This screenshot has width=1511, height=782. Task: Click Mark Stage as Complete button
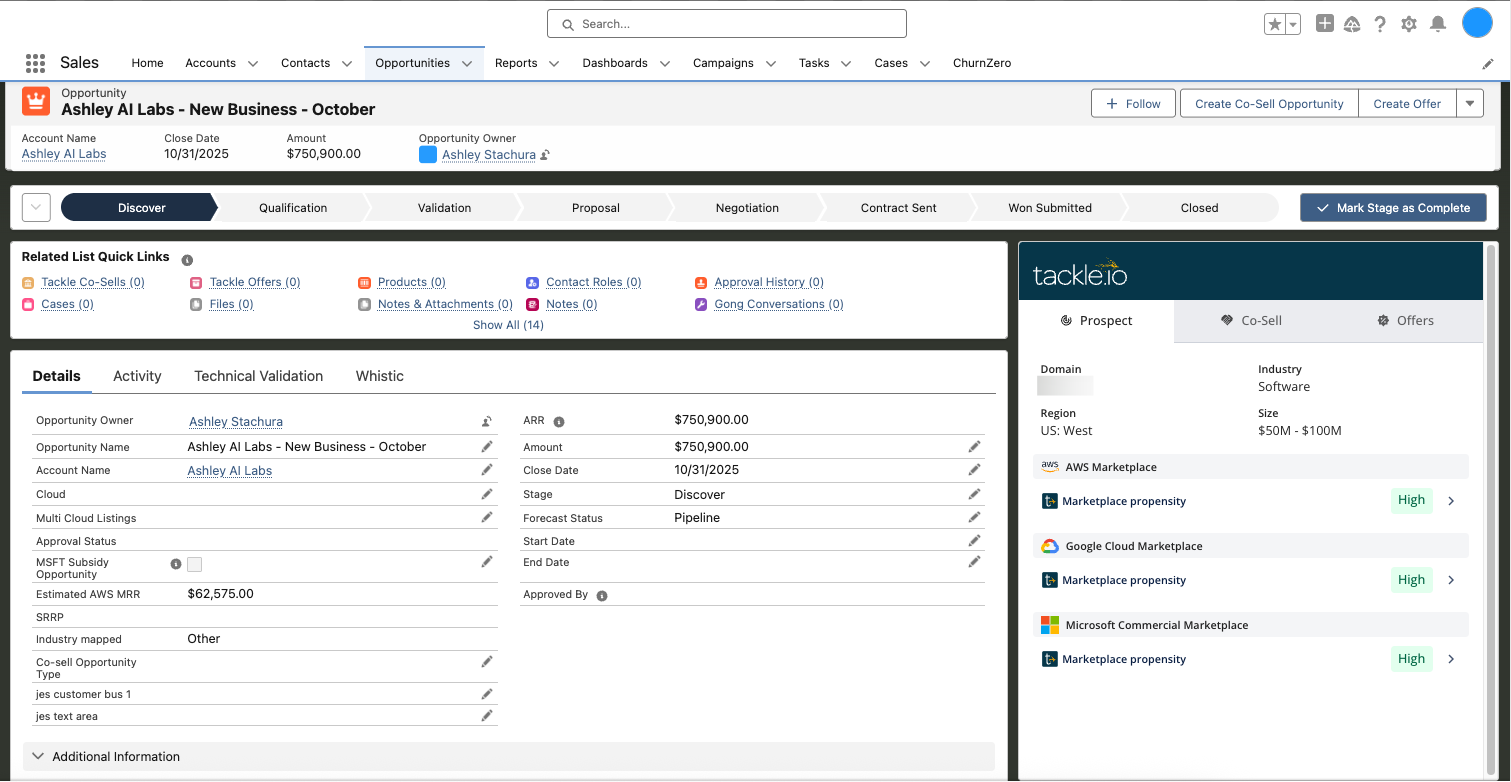point(1392,208)
